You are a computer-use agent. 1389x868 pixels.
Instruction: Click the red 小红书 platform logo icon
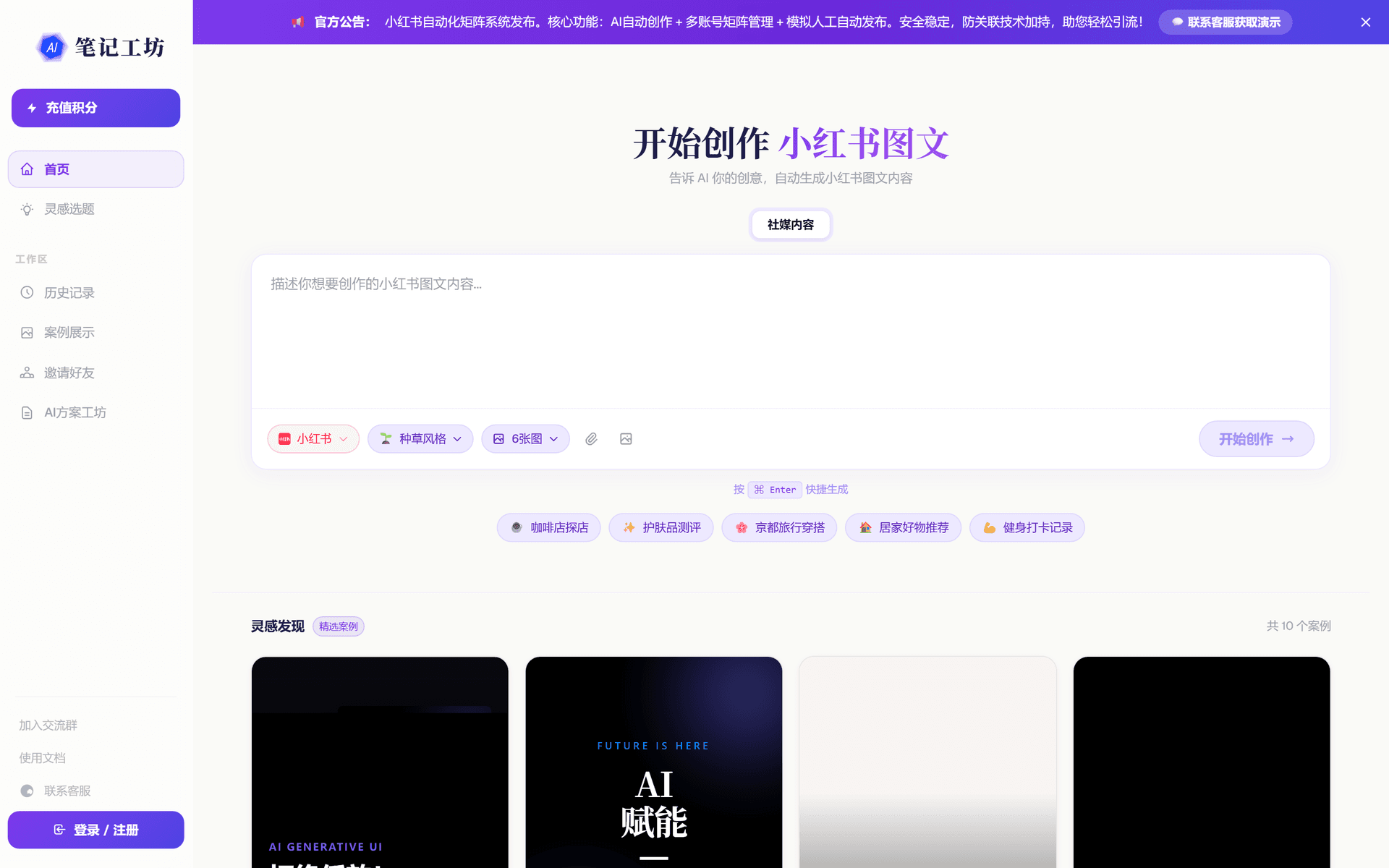point(284,439)
